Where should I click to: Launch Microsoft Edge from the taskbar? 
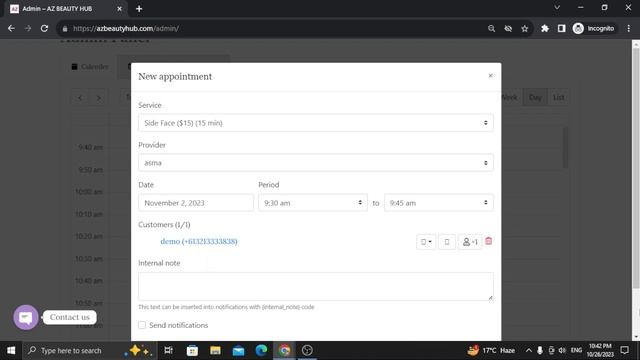pos(261,350)
